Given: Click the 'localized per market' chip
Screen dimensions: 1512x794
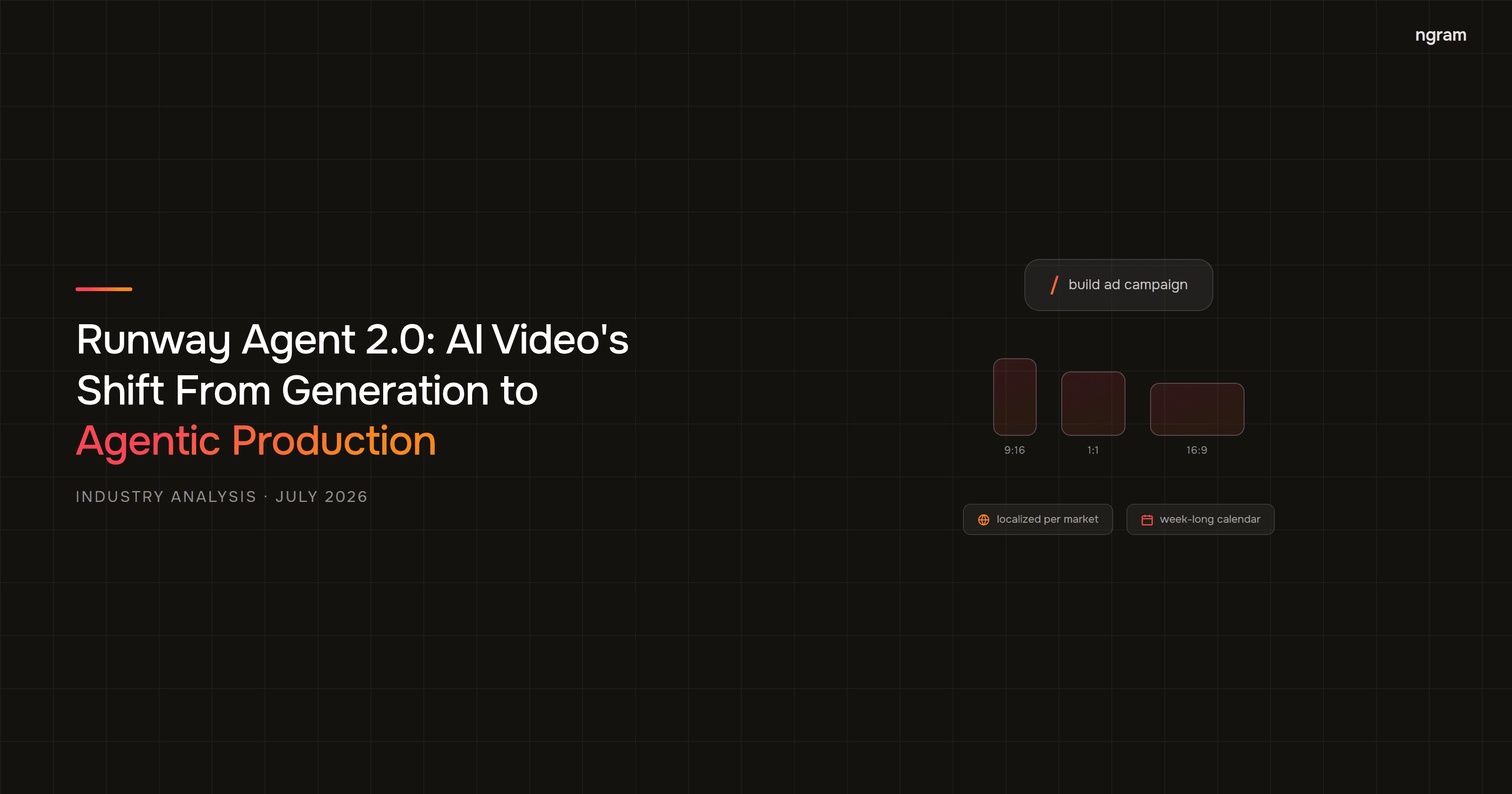Looking at the screenshot, I should [x=1038, y=519].
